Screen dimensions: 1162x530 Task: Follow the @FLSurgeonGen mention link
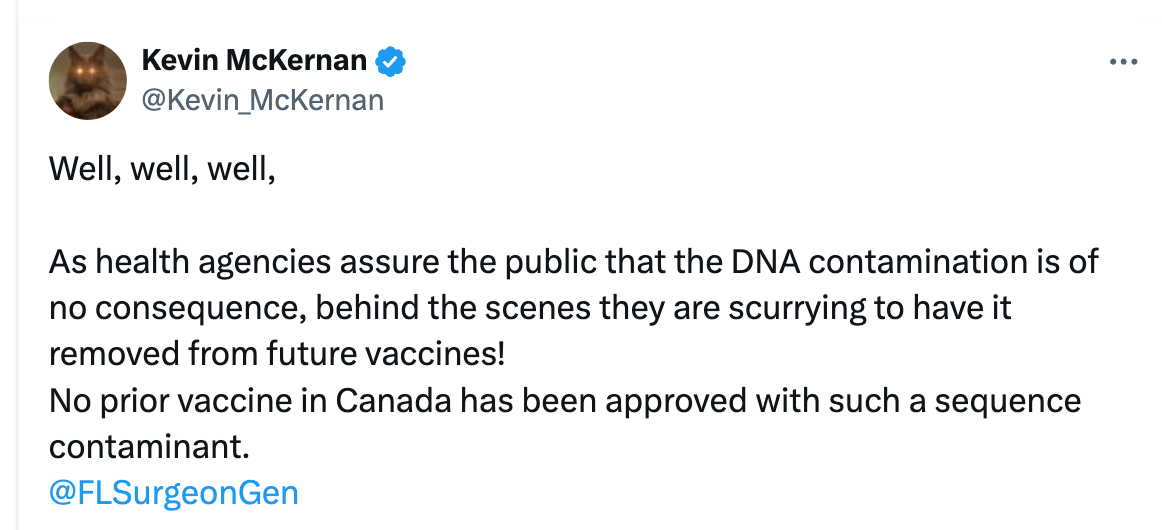pyautogui.click(x=173, y=492)
